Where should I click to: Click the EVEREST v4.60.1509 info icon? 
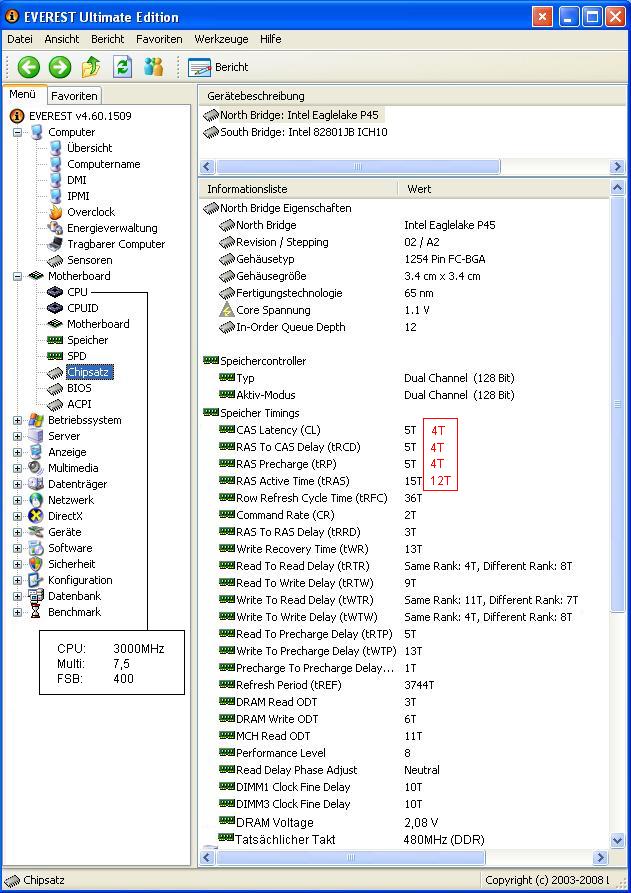18,116
